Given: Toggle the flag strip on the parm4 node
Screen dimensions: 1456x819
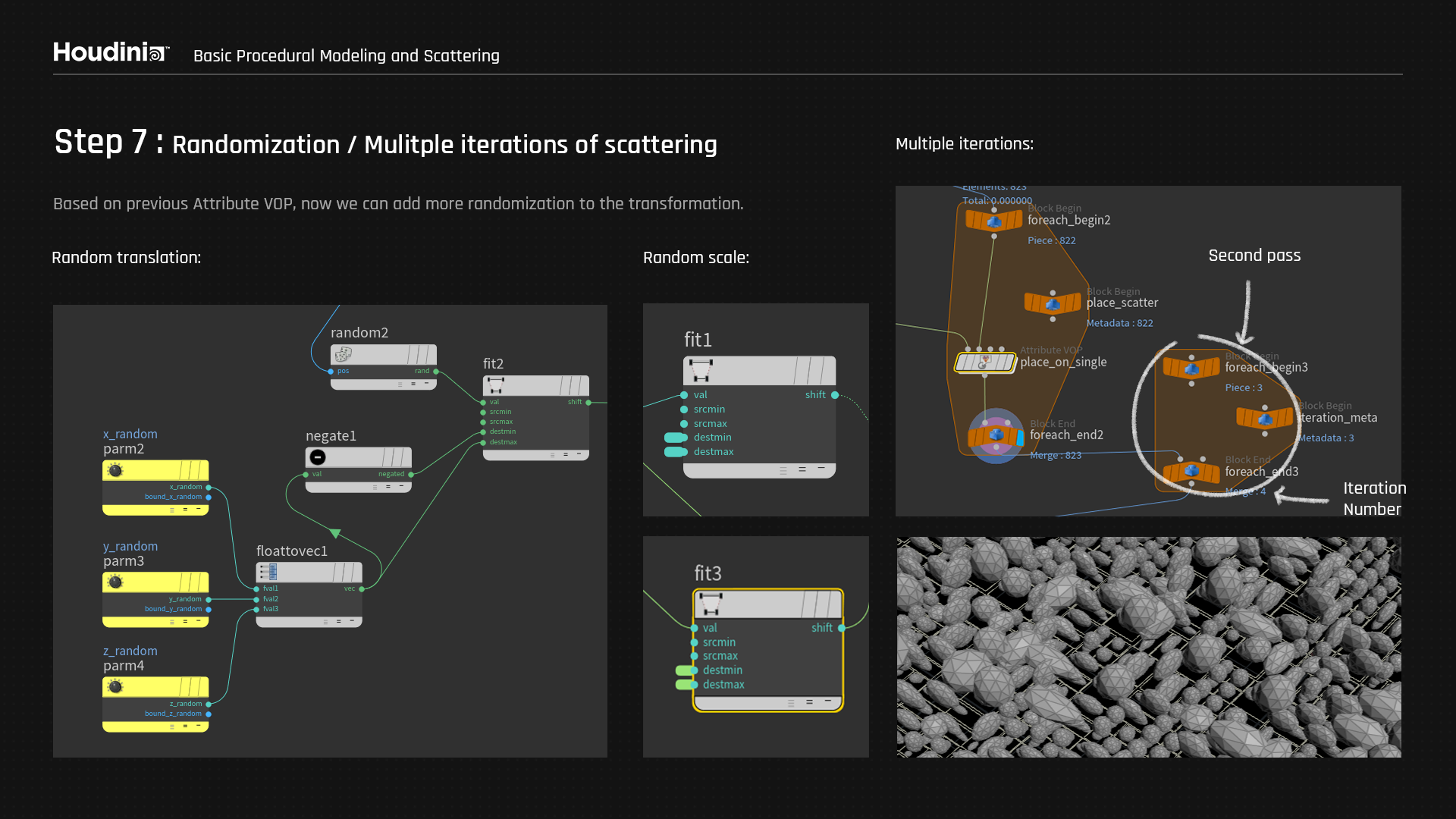Looking at the screenshot, I should point(194,686).
